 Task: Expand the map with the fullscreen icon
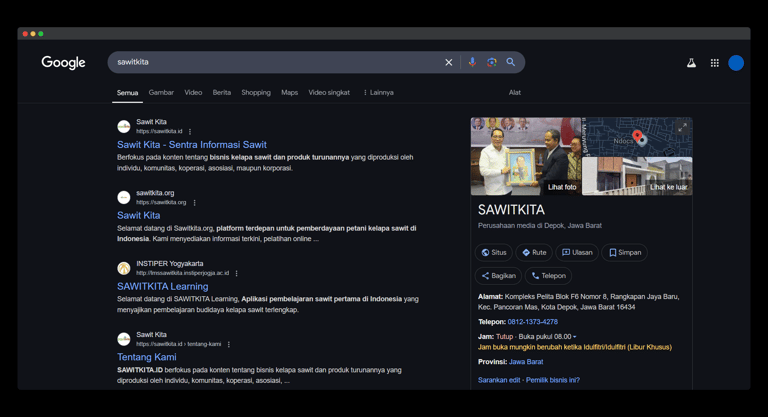682,128
